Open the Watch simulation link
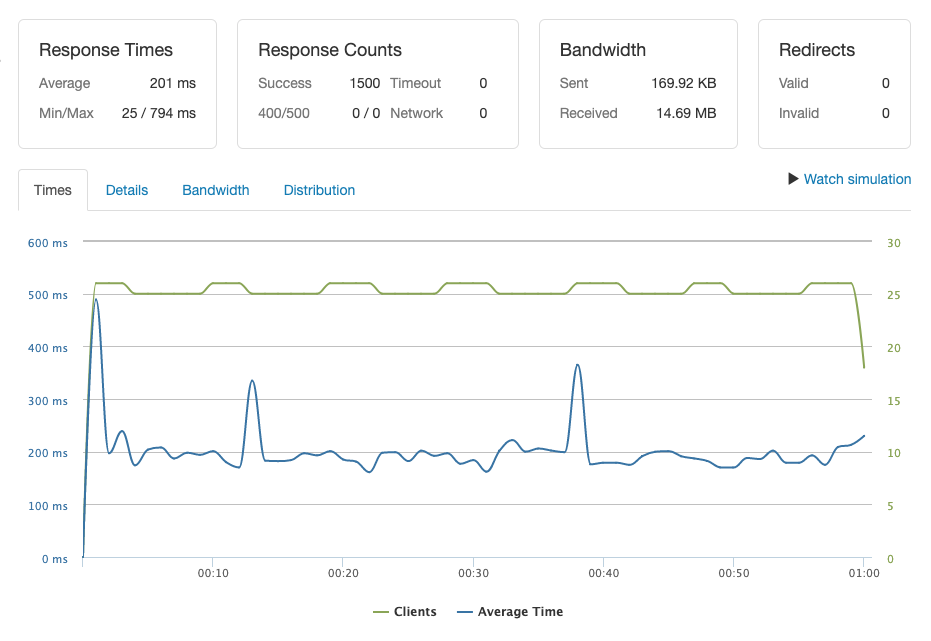The width and height of the screenshot is (931, 641). tap(857, 179)
